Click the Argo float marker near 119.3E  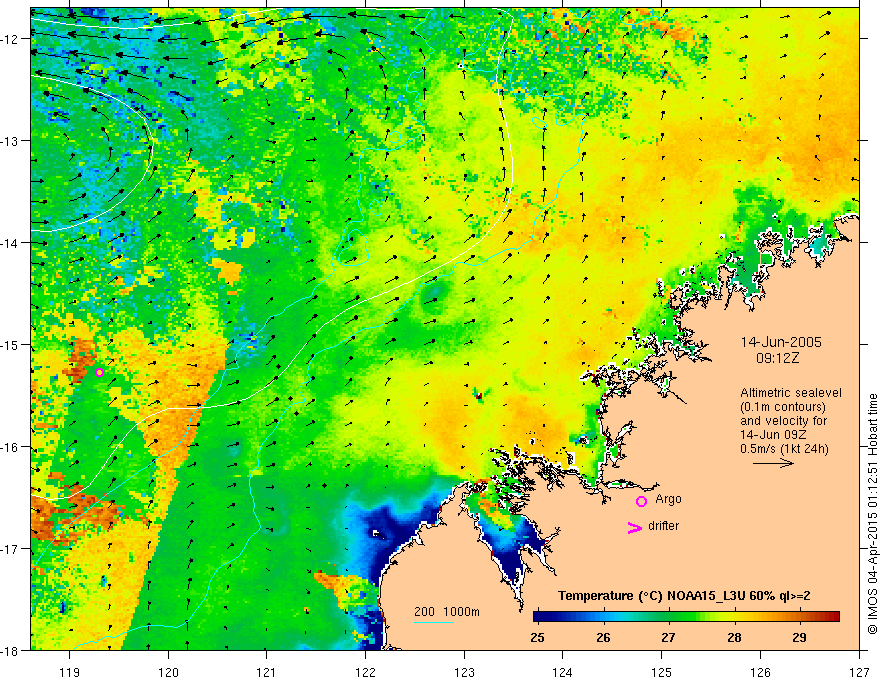pyautogui.click(x=99, y=372)
